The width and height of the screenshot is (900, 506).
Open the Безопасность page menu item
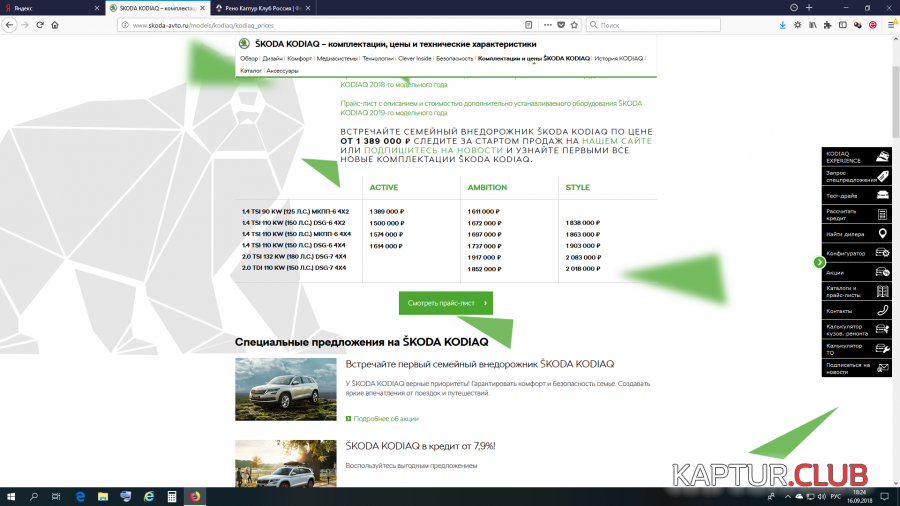click(455, 59)
